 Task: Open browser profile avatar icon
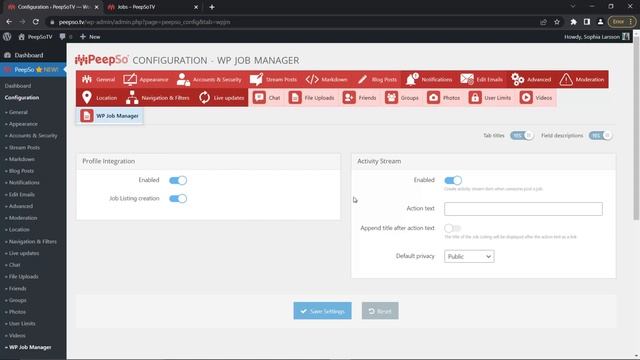[x=600, y=22]
